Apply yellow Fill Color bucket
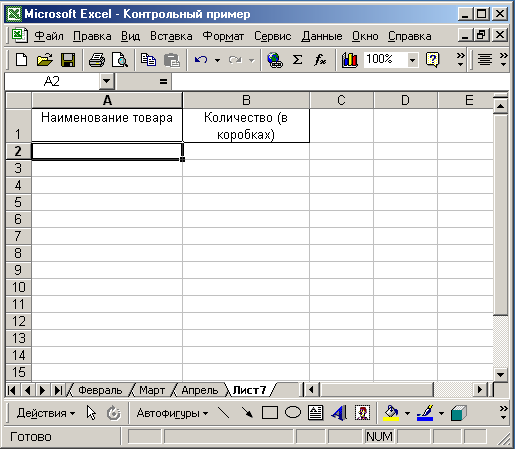515x449 pixels. point(391,413)
